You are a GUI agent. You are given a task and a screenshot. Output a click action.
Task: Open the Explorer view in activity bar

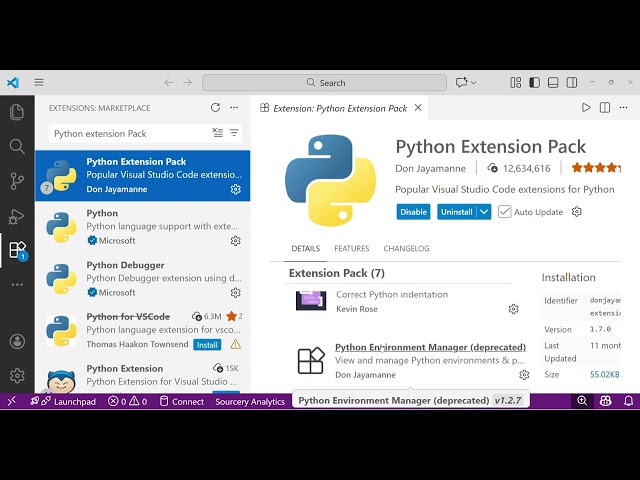[17, 112]
